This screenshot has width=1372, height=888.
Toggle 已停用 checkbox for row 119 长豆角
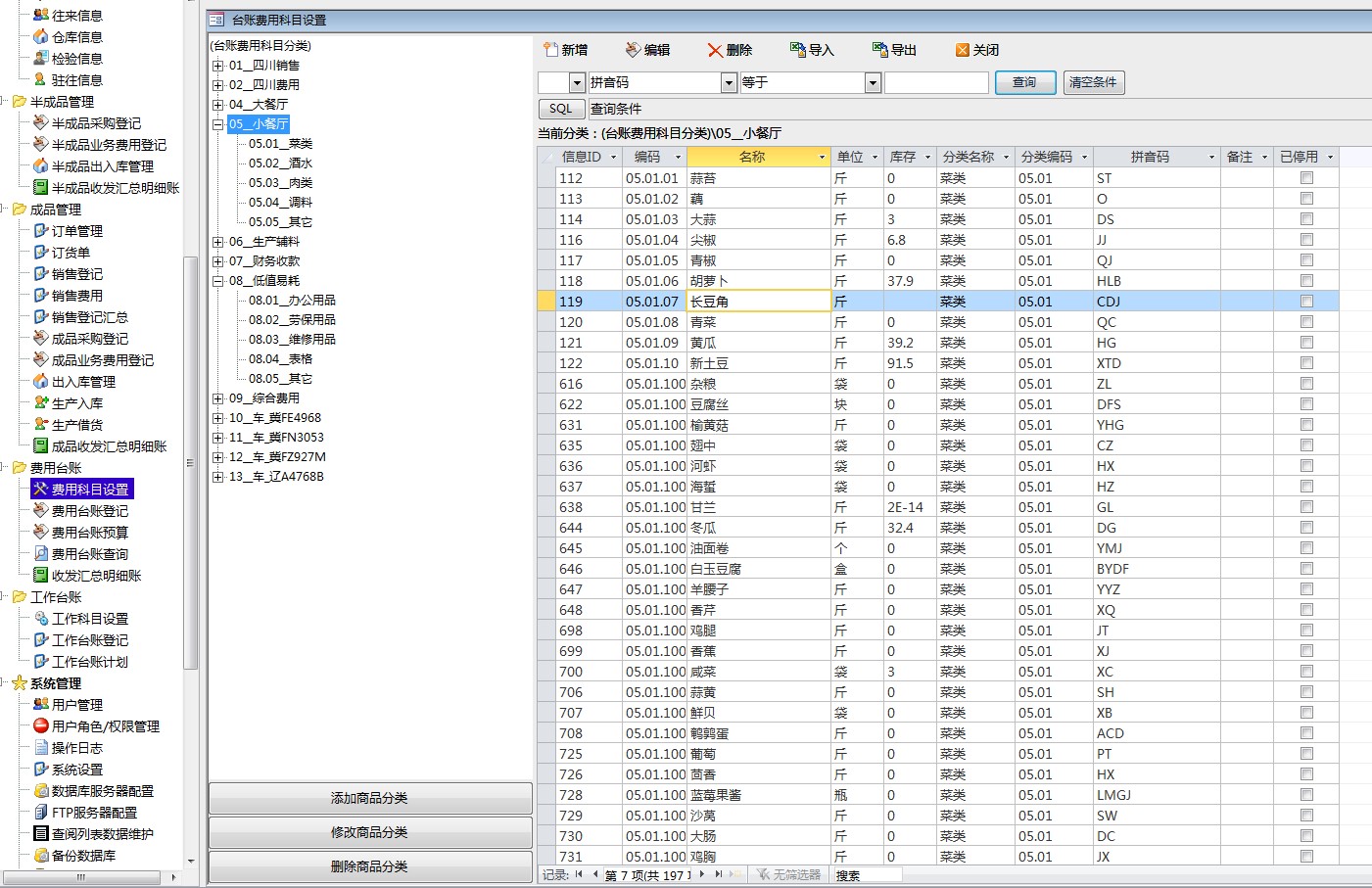(x=1306, y=302)
